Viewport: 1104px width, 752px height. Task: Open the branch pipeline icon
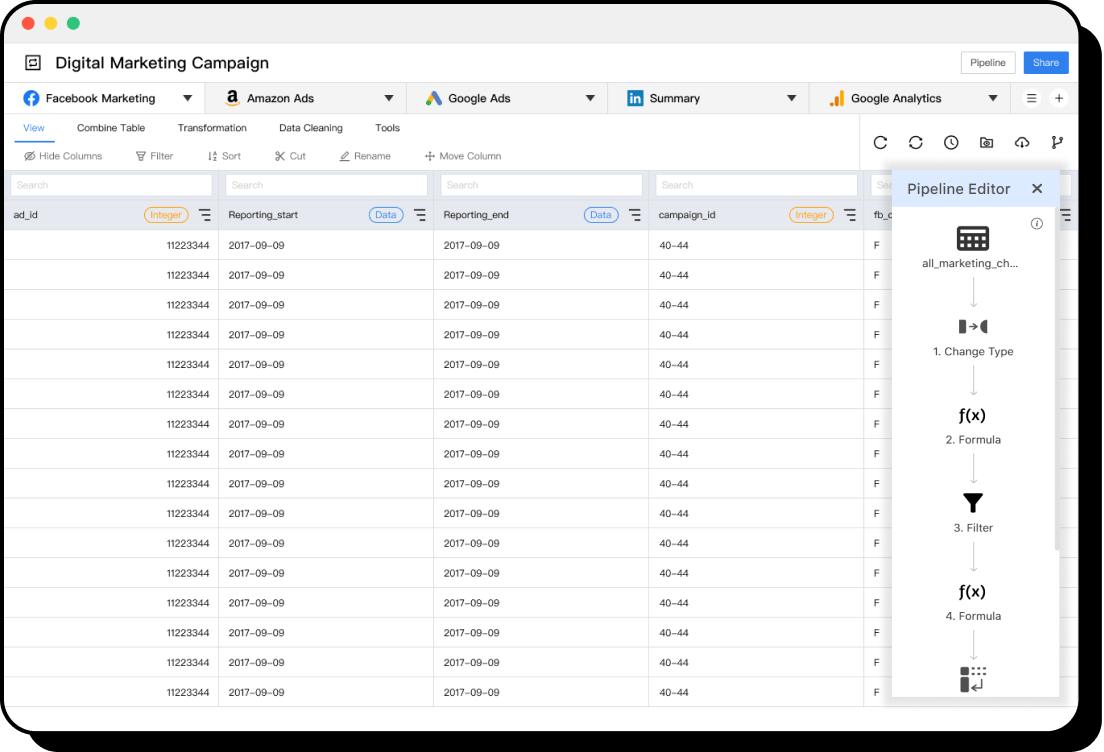tap(1057, 143)
